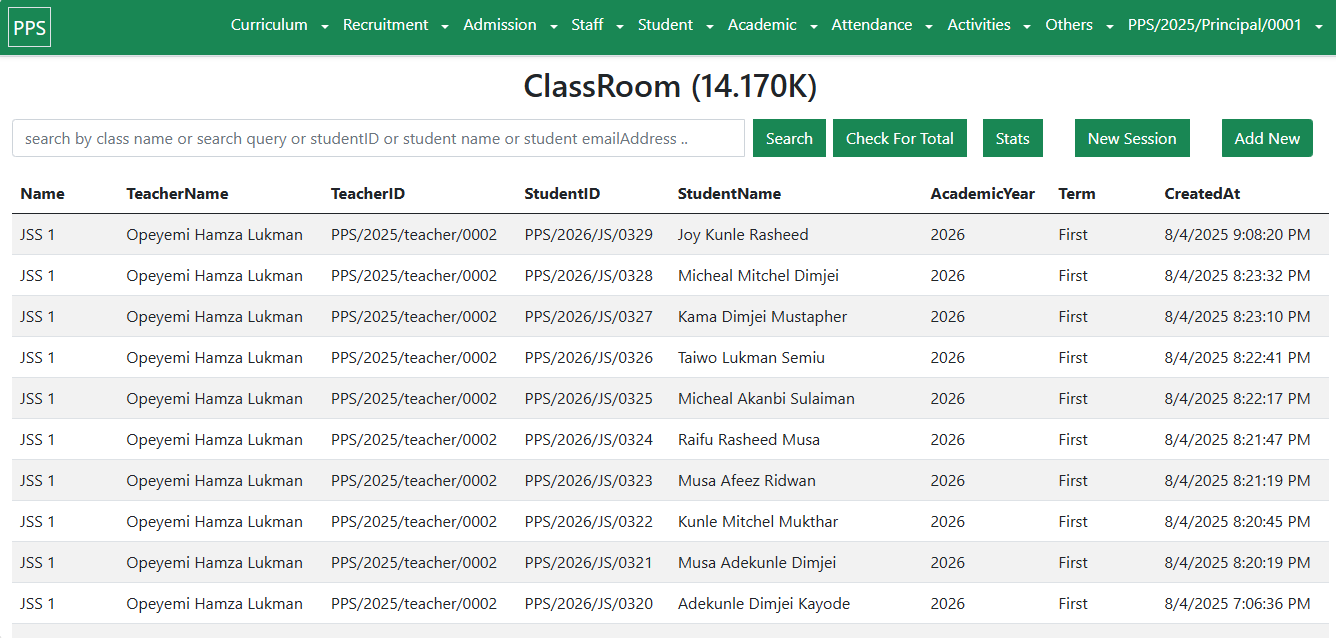Screen dimensions: 1336x638
Task: Open the Student navigation menu
Action: point(675,25)
